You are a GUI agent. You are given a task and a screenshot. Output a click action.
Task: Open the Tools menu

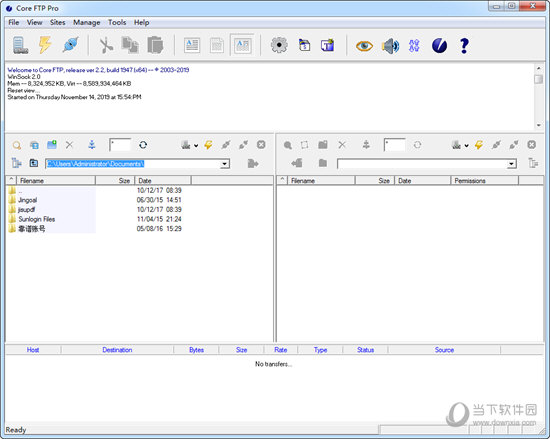[x=117, y=22]
